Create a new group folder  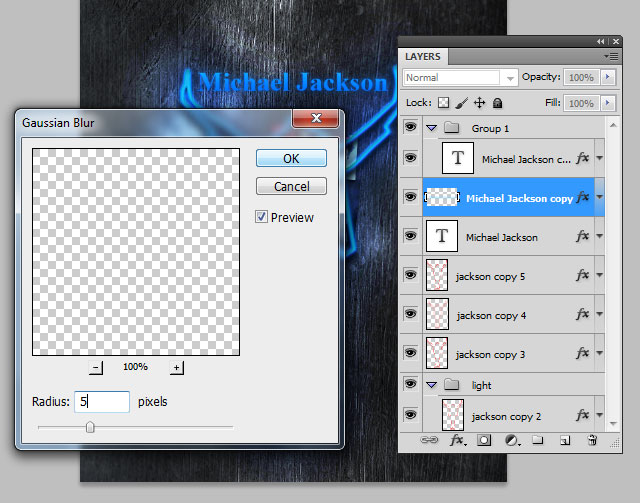click(538, 440)
